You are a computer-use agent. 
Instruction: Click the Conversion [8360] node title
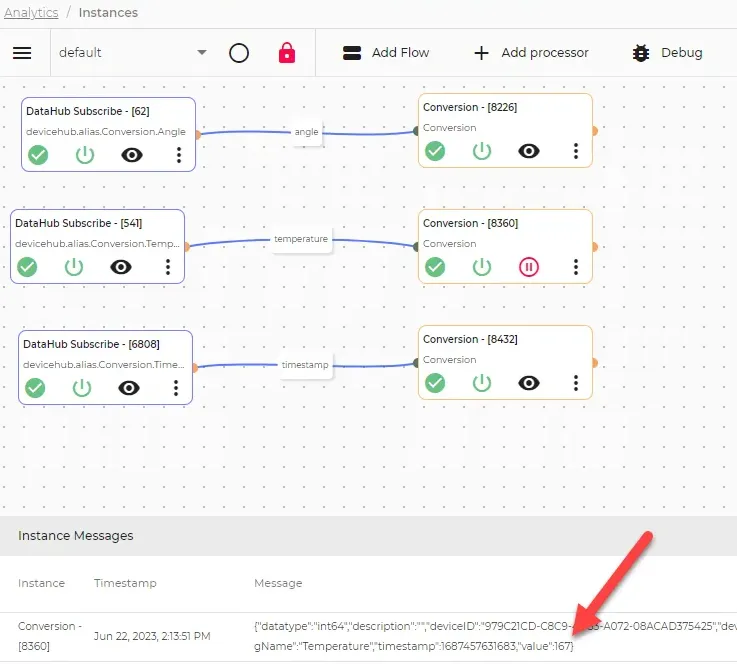(x=470, y=223)
